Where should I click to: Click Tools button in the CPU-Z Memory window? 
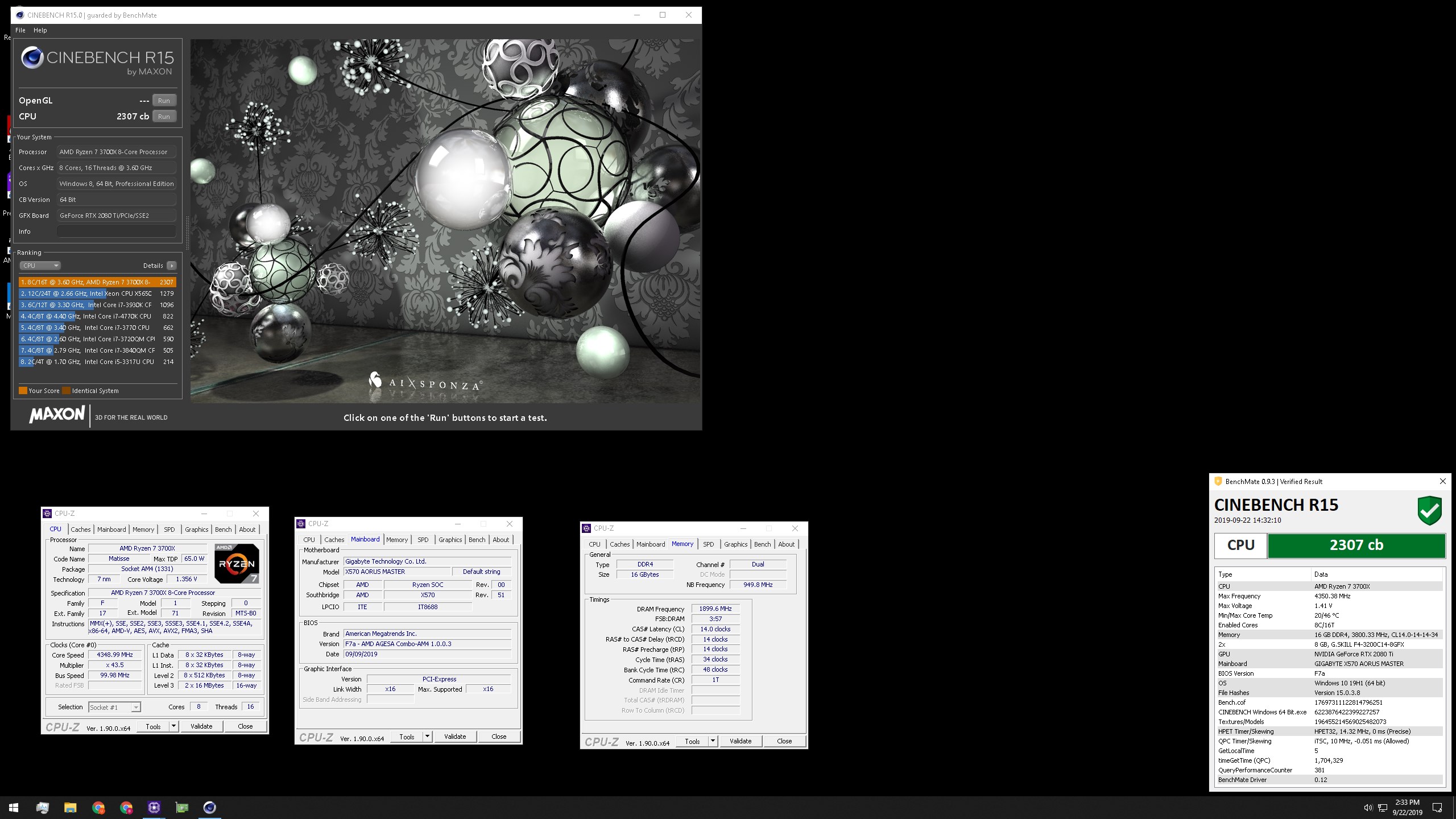coord(692,741)
